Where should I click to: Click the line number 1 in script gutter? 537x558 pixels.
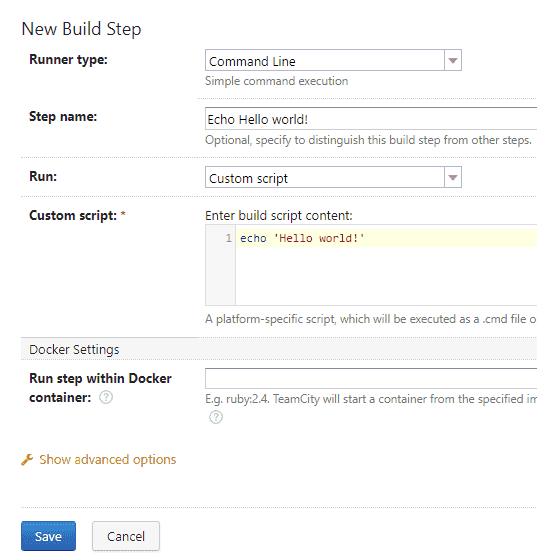(228, 238)
